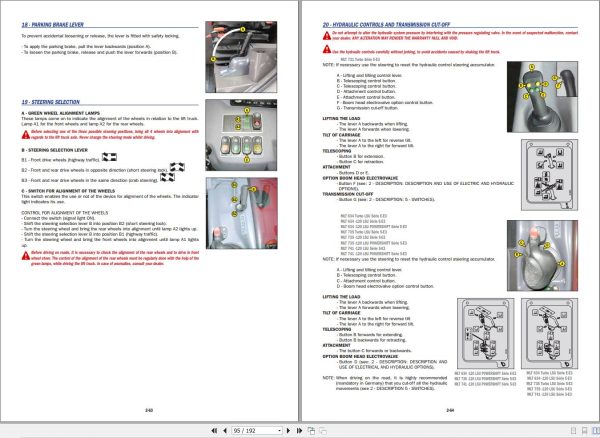Viewport: 600px width, 438px height.
Task: Click the previous view icon right of the last-page arrow
Action: click(311, 431)
